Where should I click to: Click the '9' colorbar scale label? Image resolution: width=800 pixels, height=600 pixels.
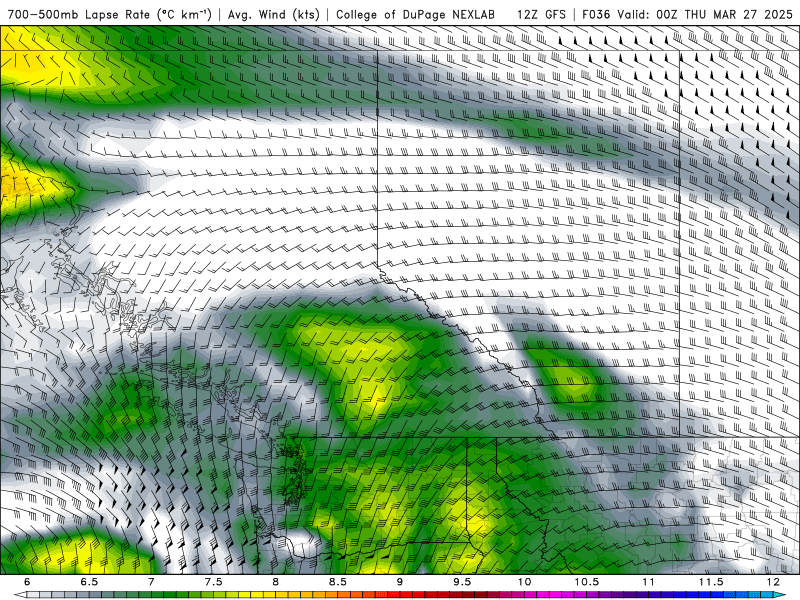[x=399, y=582]
